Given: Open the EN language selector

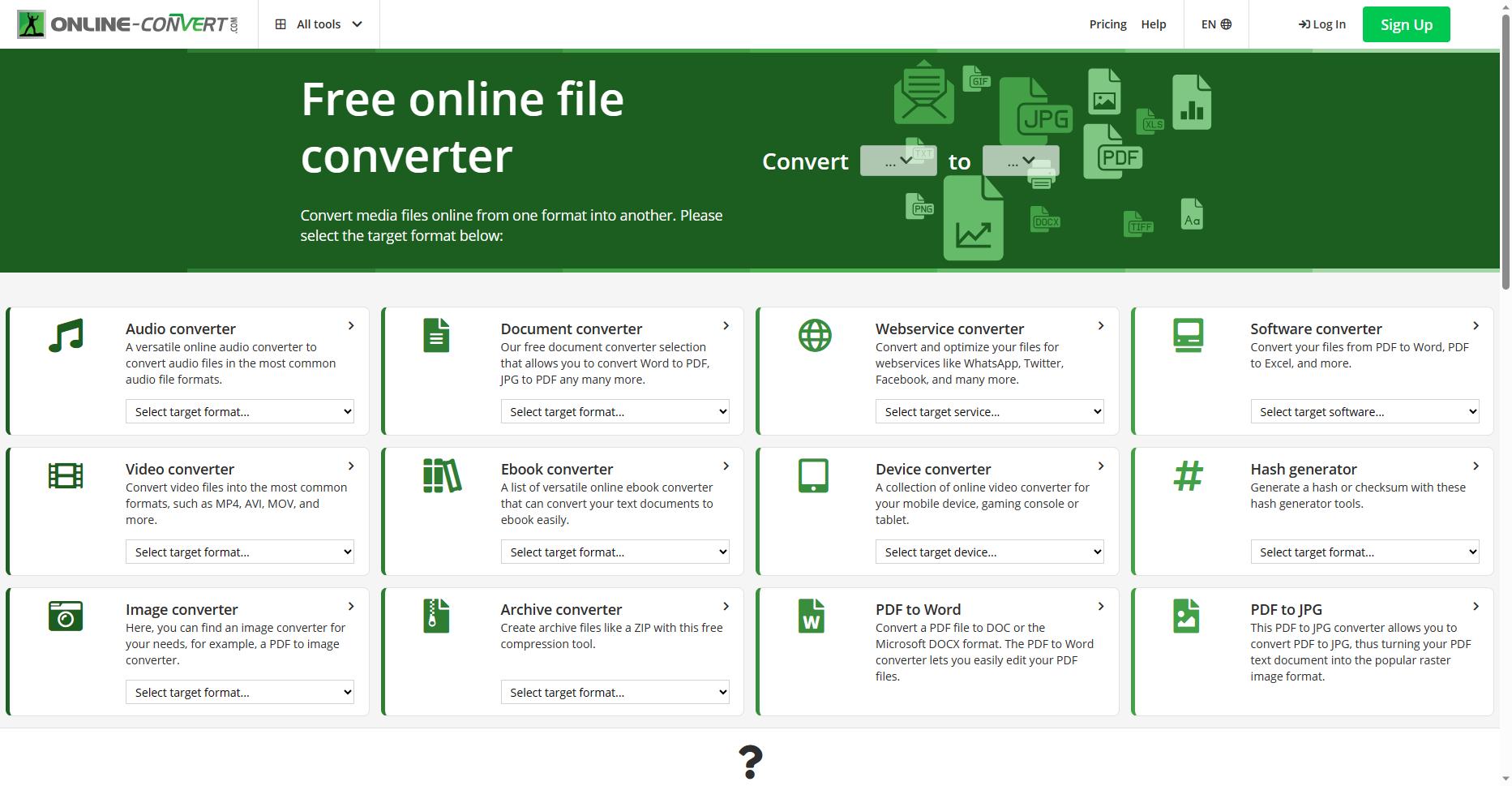Looking at the screenshot, I should 1214,24.
